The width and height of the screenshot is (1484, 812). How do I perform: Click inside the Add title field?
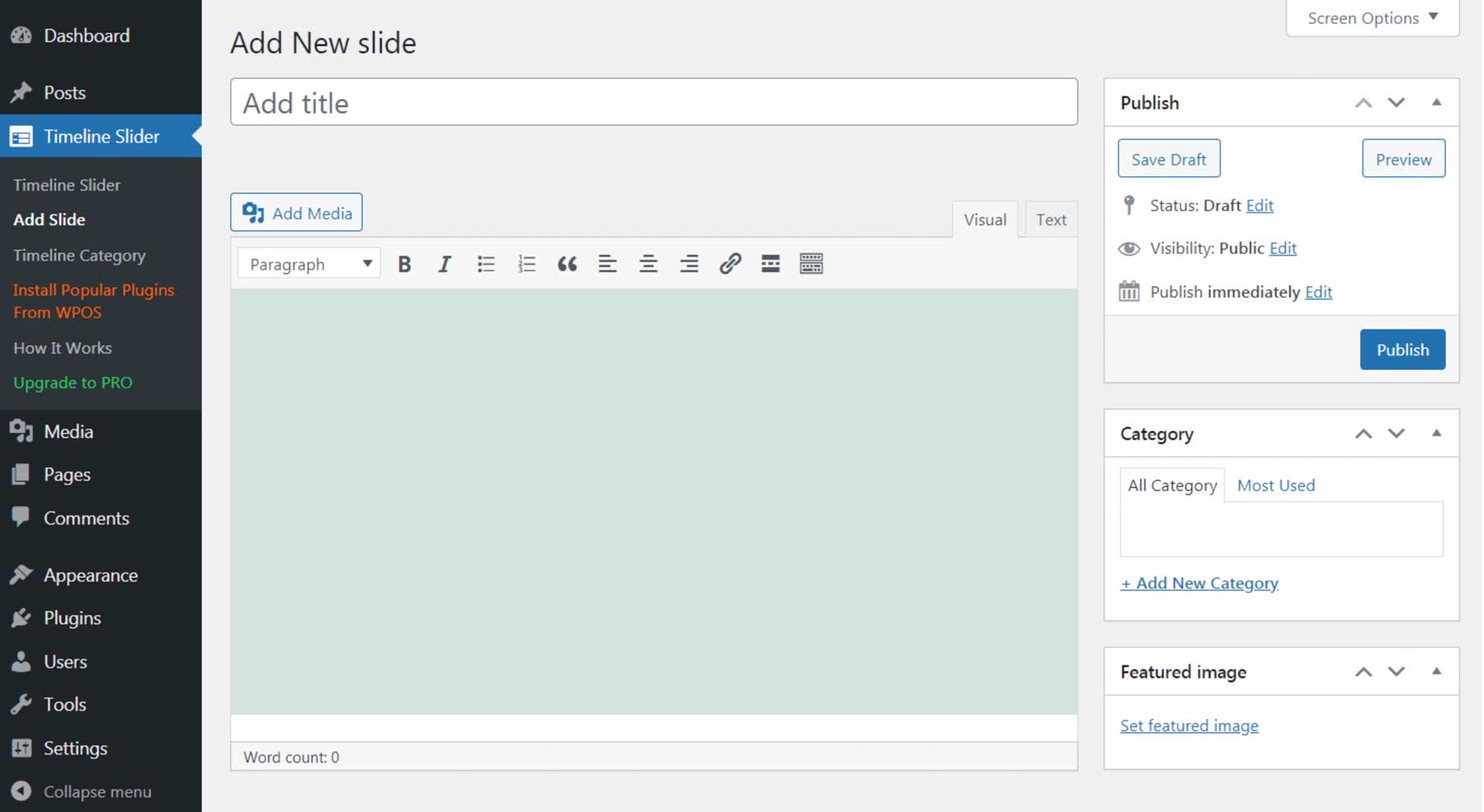pyautogui.click(x=654, y=101)
